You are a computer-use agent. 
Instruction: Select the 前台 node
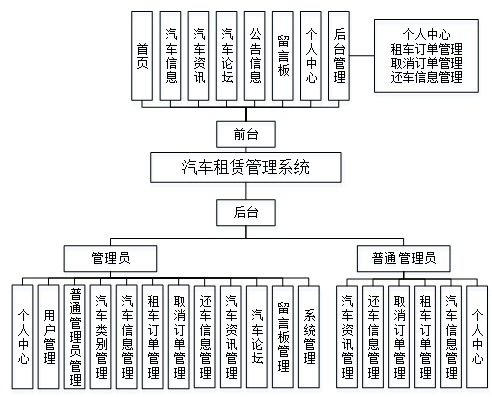pyautogui.click(x=246, y=134)
